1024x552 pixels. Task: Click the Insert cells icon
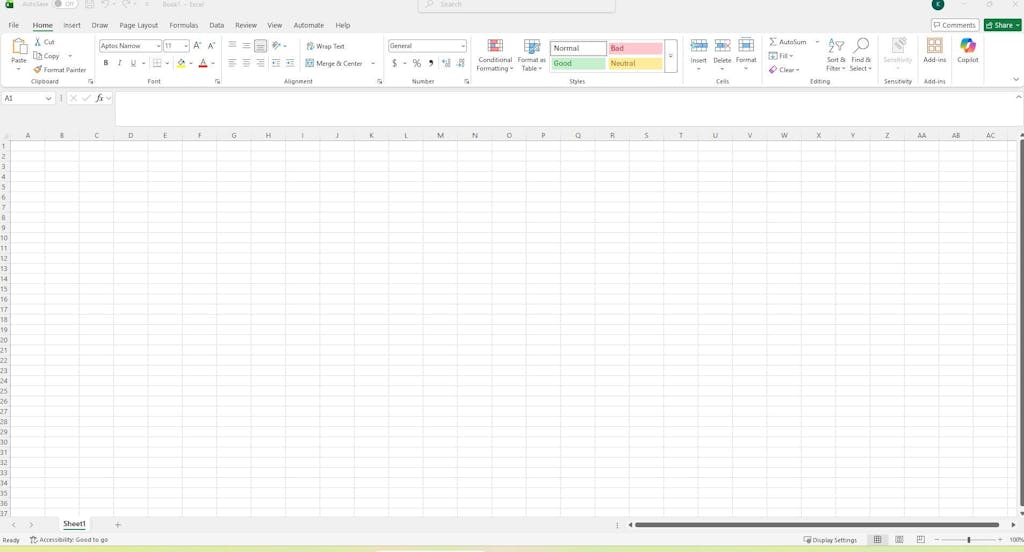click(698, 46)
